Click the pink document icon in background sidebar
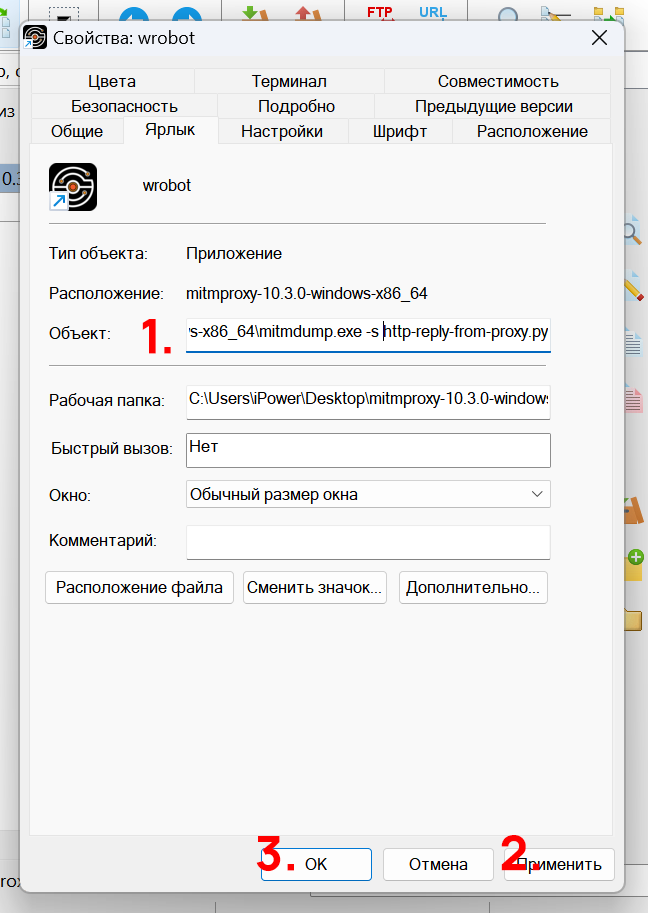This screenshot has width=648, height=913. coord(633,398)
